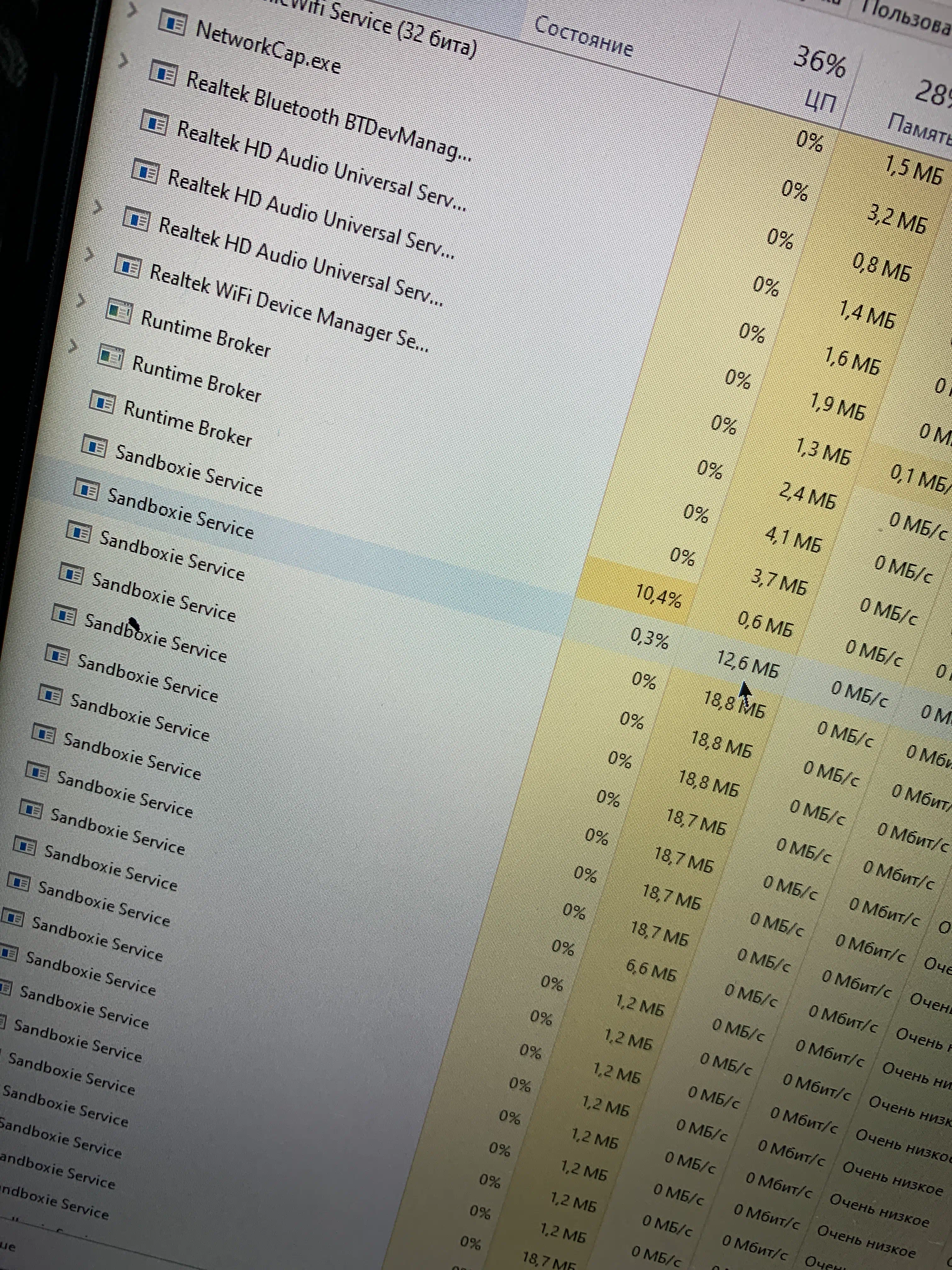Click icon of Realtek HD Audio row using 1,4 МБ

click(x=154, y=122)
